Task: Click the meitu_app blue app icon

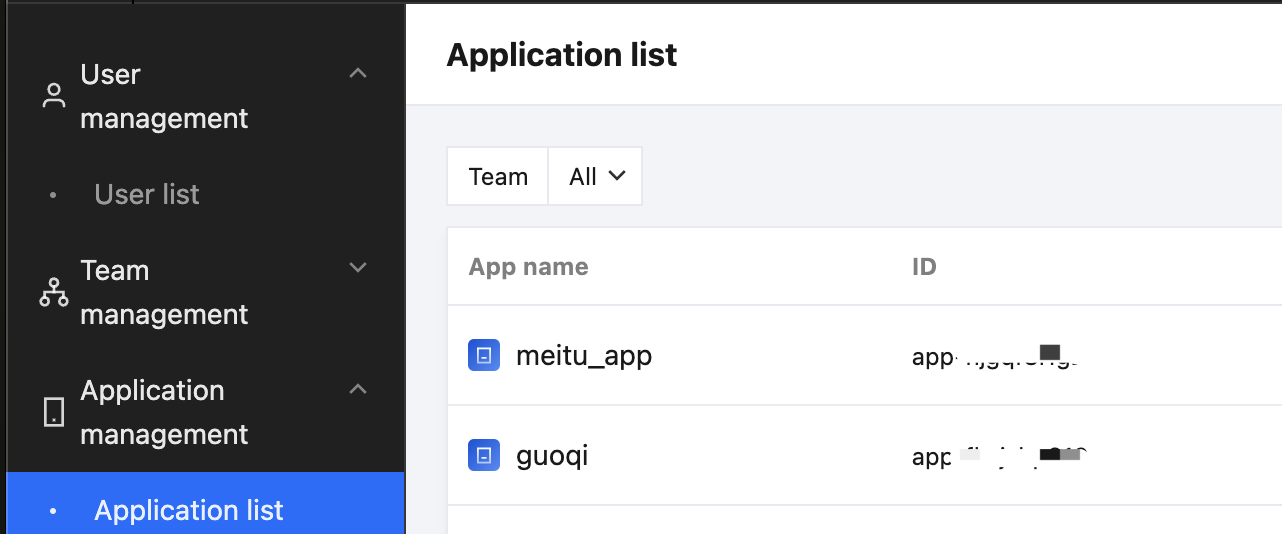Action: (x=484, y=355)
